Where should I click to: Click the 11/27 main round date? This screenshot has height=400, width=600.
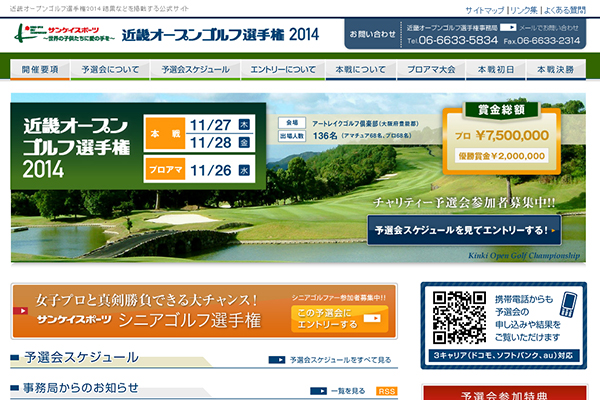(210, 125)
